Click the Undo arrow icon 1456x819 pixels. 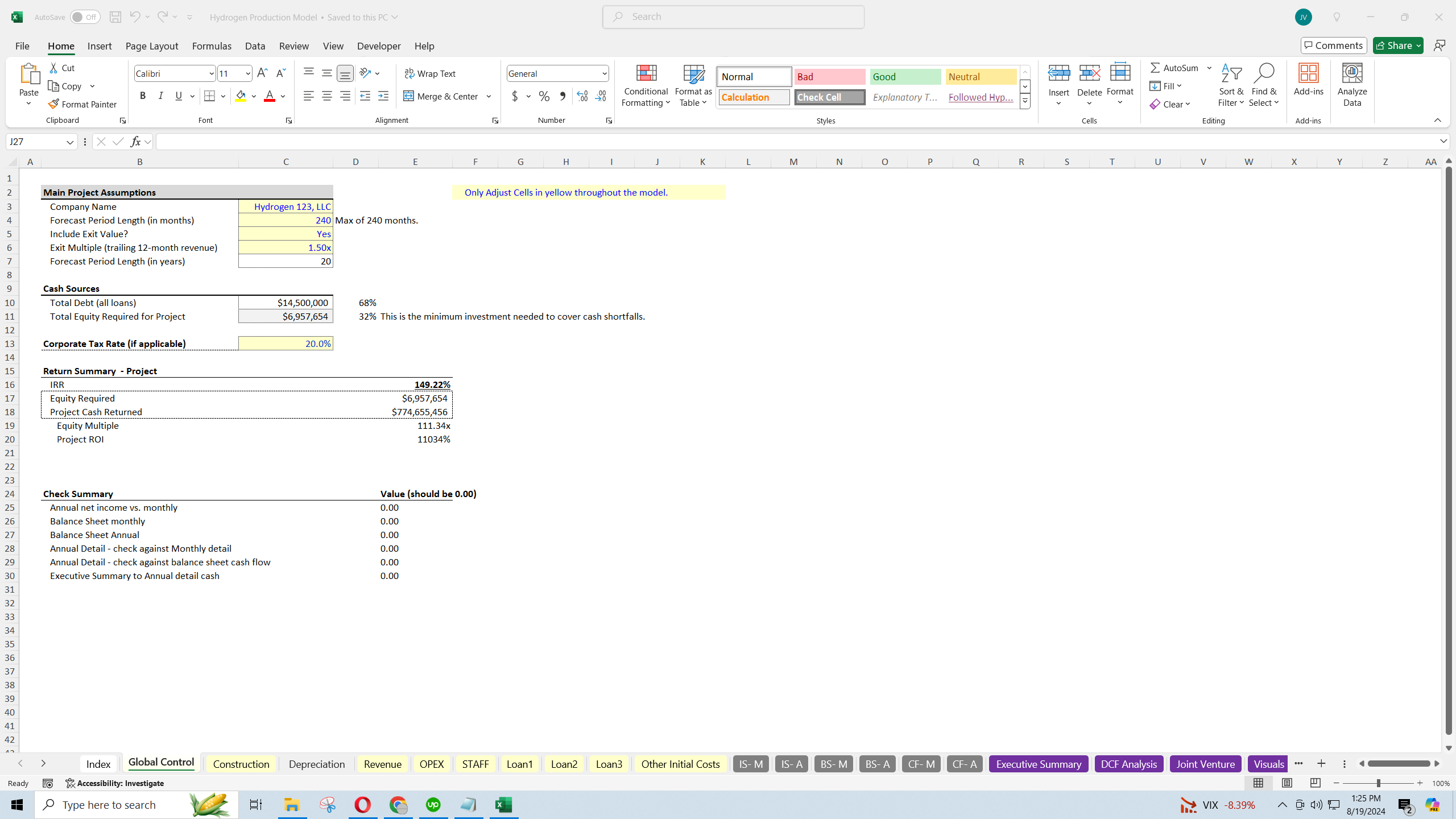click(134, 17)
